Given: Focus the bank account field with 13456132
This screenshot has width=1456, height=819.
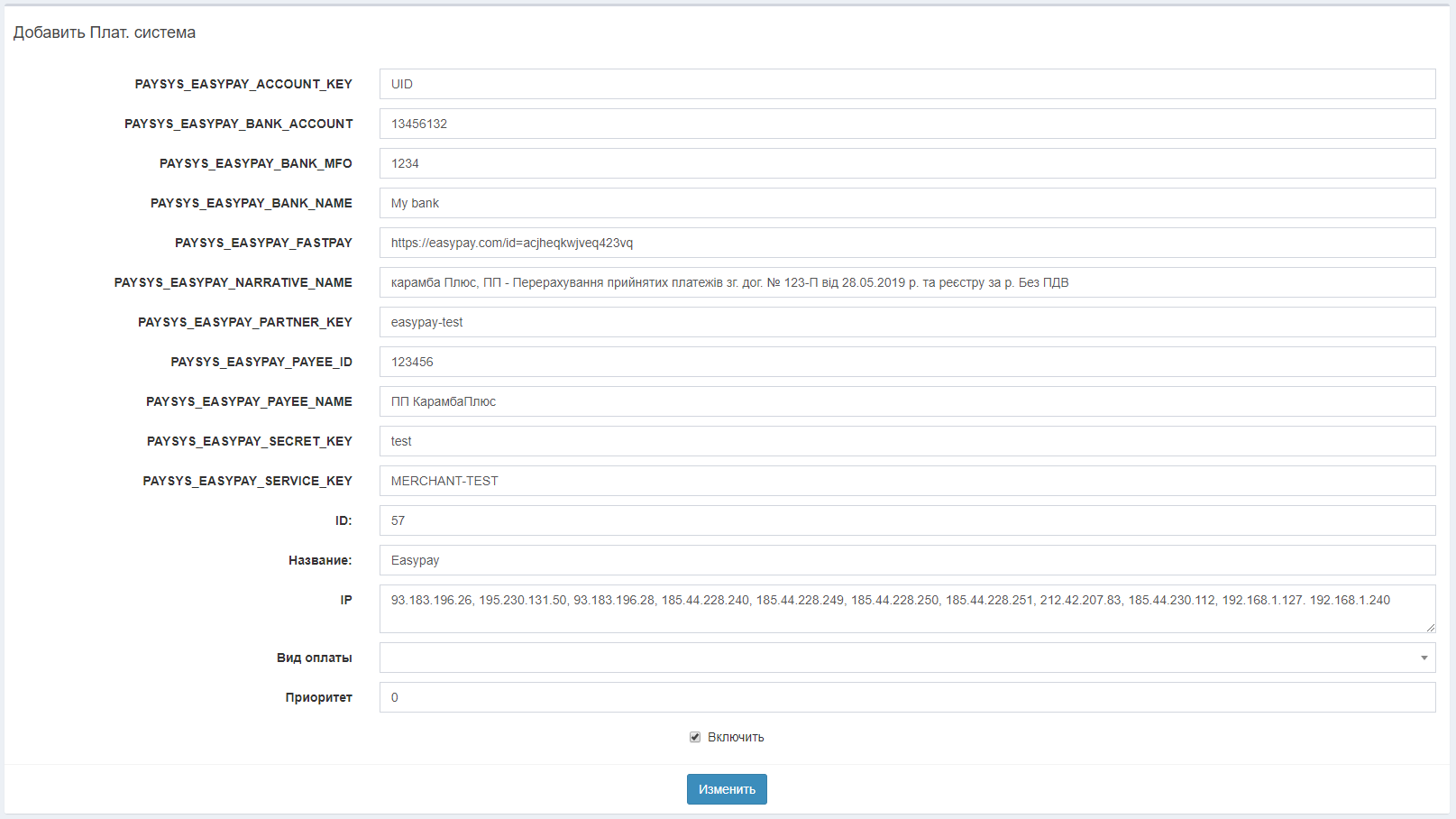Looking at the screenshot, I should click(907, 124).
